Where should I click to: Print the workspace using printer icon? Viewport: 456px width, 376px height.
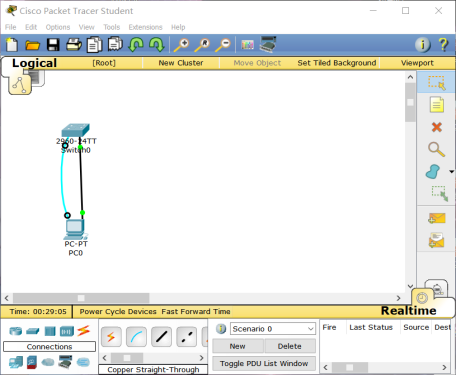coord(74,45)
